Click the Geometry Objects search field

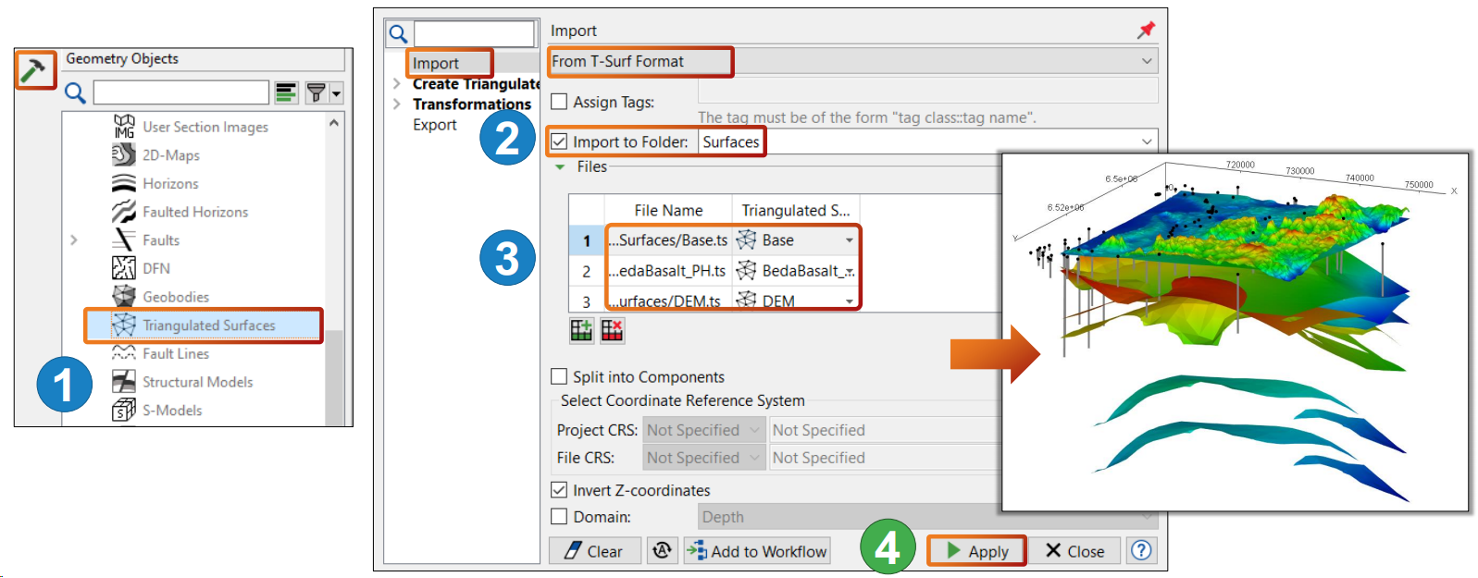[x=180, y=94]
